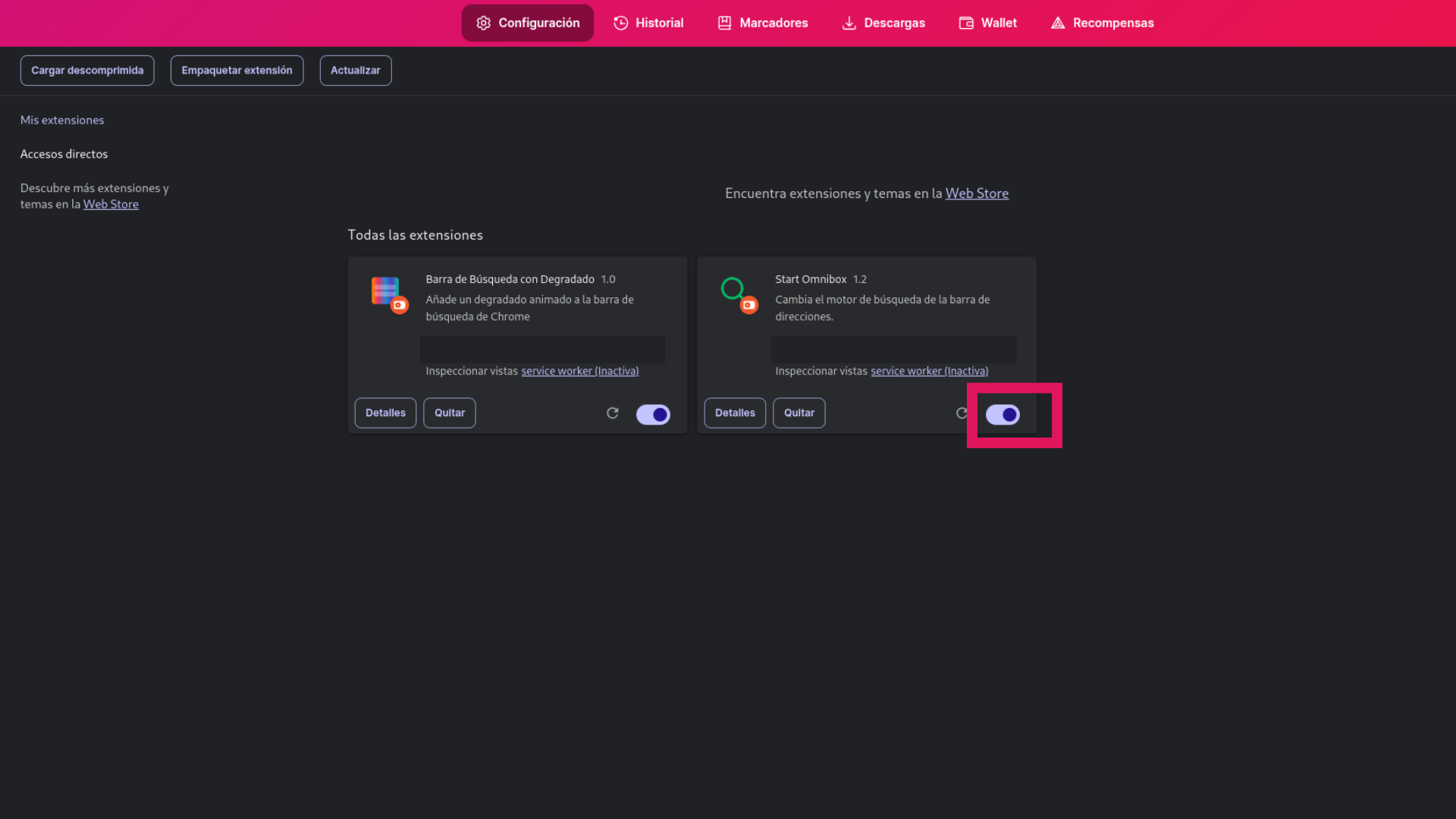Open Detalles for Start Omnibox
The image size is (1456, 819).
(734, 413)
